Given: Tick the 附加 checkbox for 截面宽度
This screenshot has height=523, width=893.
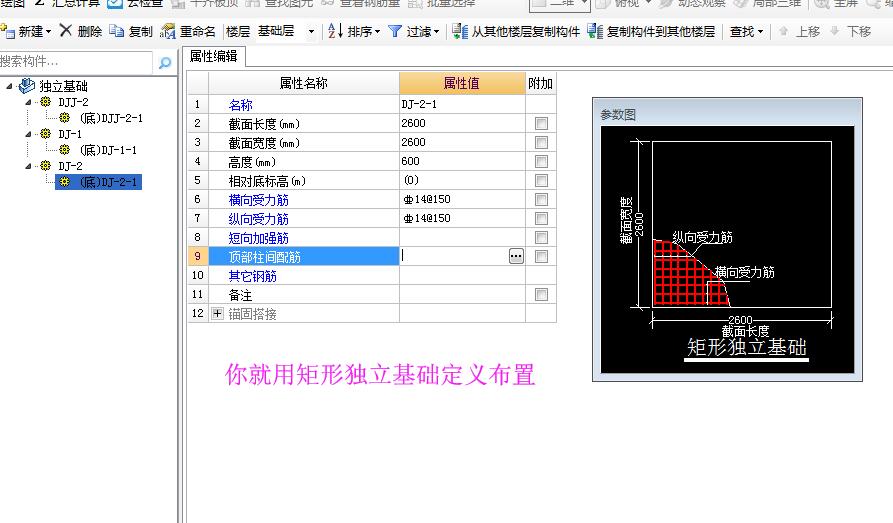Looking at the screenshot, I should 541,142.
